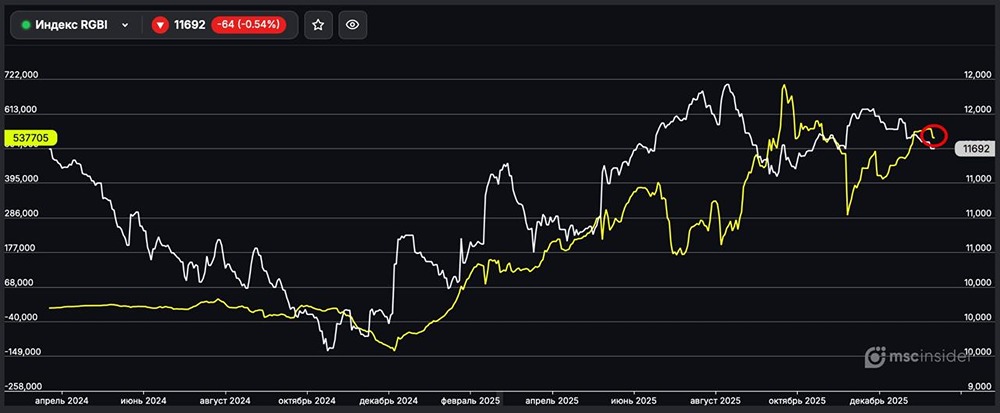Viewport: 1000px width, 413px height.
Task: Toggle the eye visibility button
Action: (x=351, y=25)
